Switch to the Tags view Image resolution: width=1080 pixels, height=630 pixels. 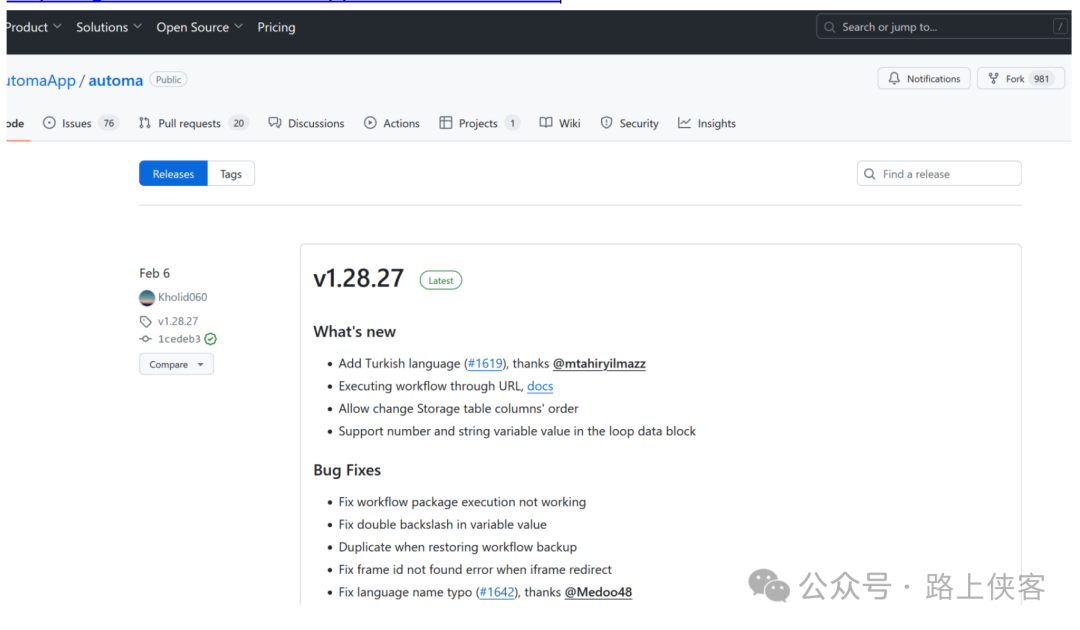click(231, 174)
